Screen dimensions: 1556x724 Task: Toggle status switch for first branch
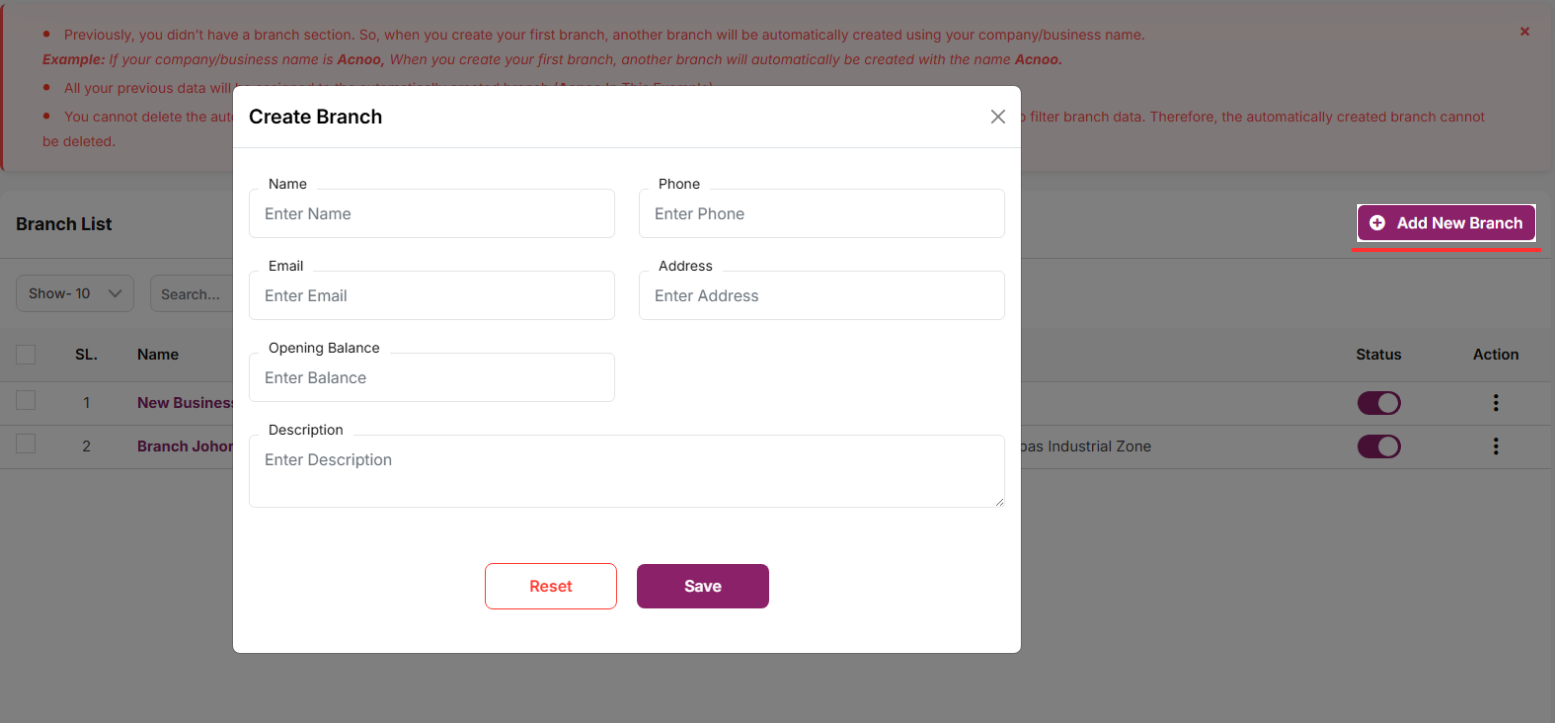tap(1378, 403)
